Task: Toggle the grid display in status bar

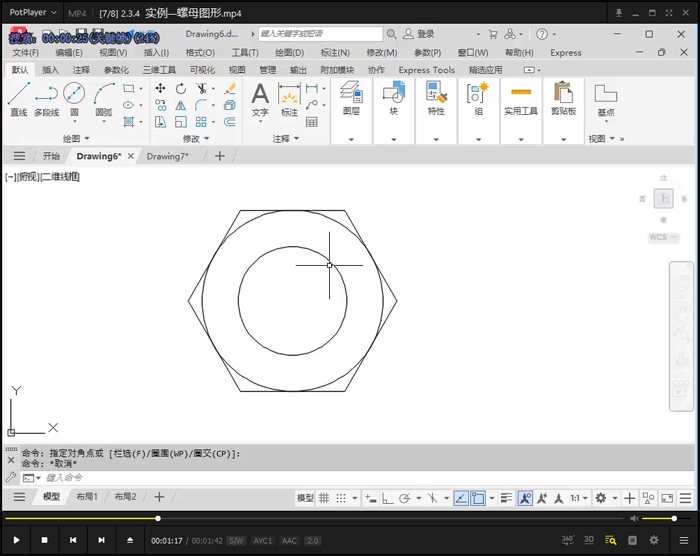Action: (x=324, y=498)
